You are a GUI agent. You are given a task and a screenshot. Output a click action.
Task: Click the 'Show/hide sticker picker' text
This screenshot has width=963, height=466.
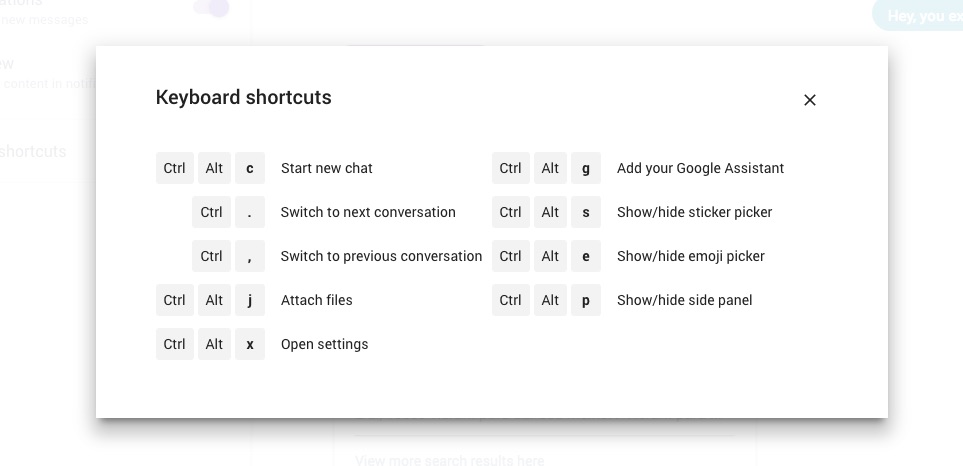[694, 212]
